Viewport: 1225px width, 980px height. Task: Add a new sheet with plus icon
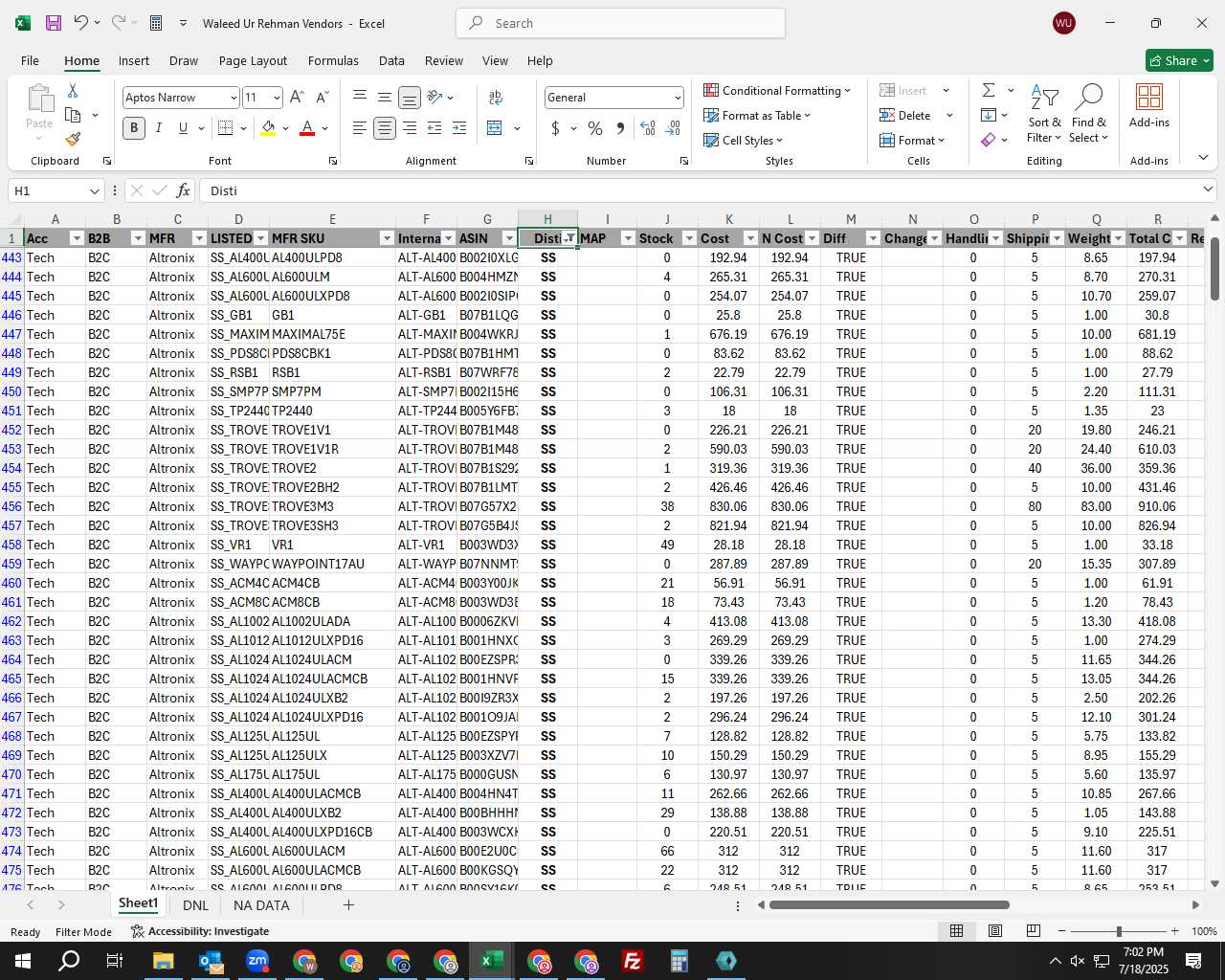pos(348,904)
